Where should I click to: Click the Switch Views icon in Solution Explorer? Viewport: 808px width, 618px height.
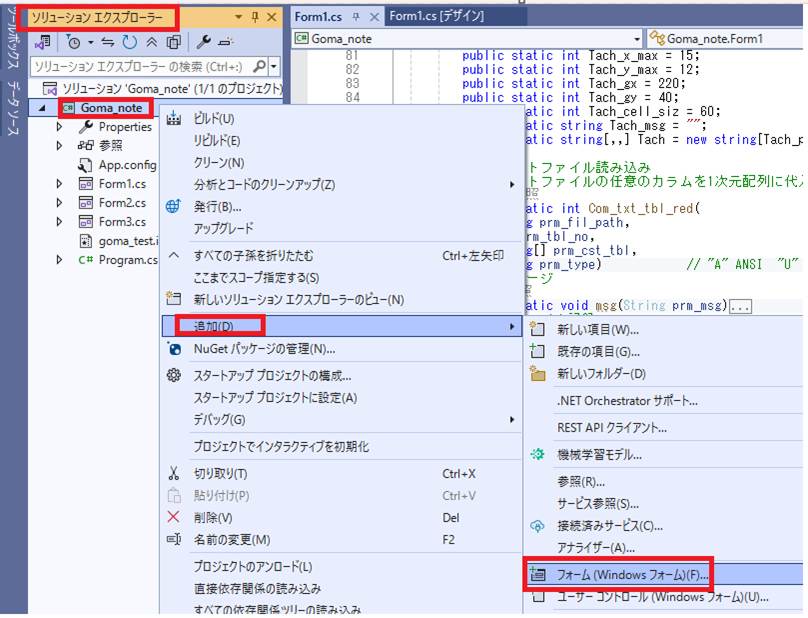[43, 42]
